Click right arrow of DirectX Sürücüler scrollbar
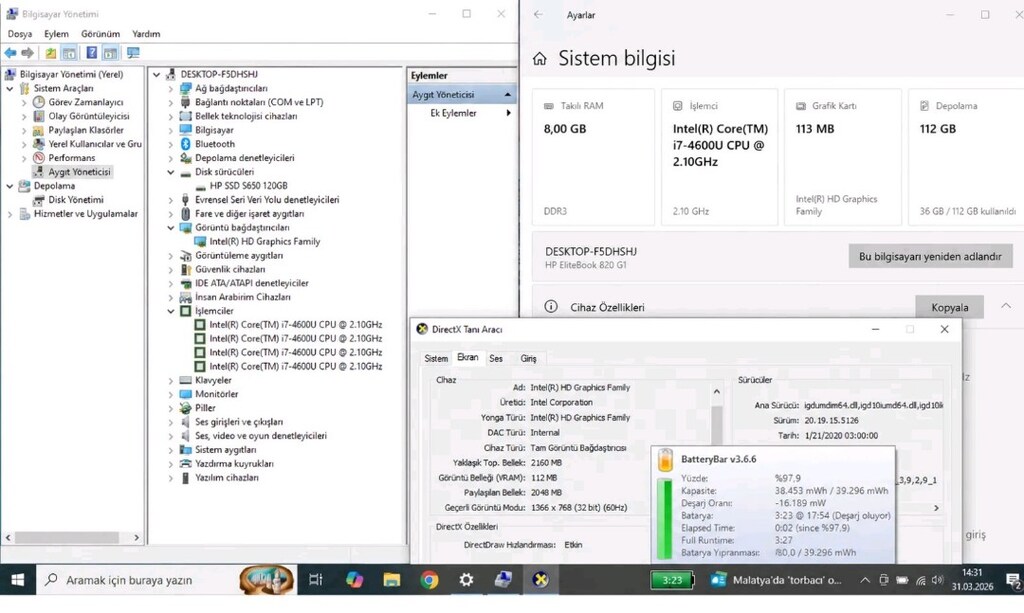 point(936,508)
